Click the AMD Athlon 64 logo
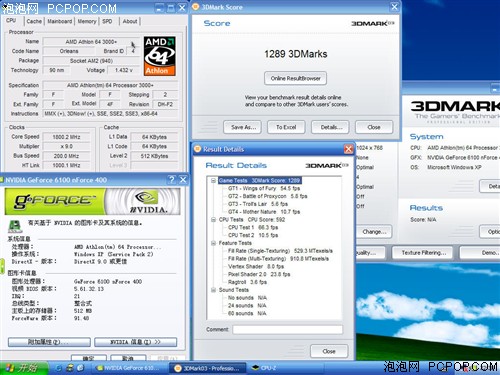 tap(160, 56)
